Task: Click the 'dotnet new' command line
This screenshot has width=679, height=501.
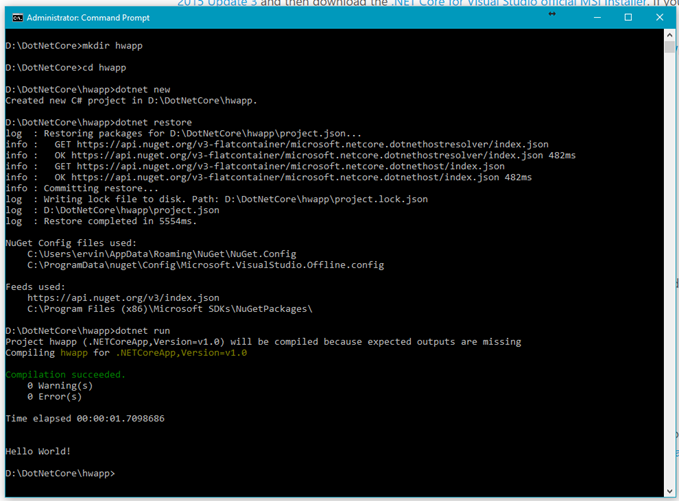Action: point(88,90)
